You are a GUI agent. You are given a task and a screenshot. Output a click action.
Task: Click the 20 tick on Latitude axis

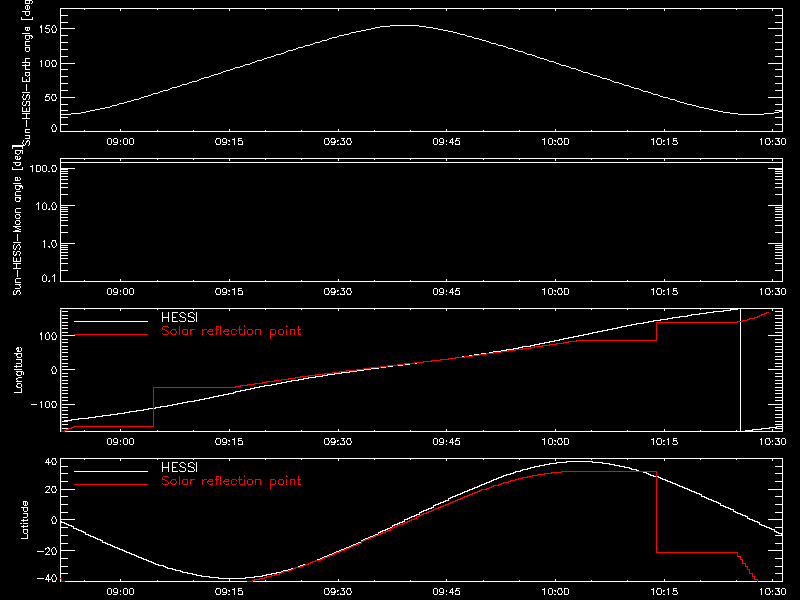pos(51,490)
